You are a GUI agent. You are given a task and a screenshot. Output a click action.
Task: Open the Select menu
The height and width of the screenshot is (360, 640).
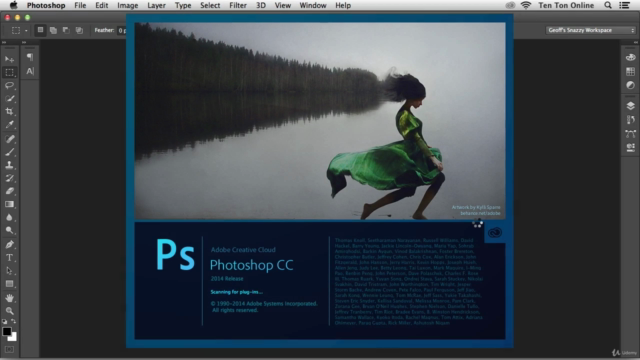[210, 5]
